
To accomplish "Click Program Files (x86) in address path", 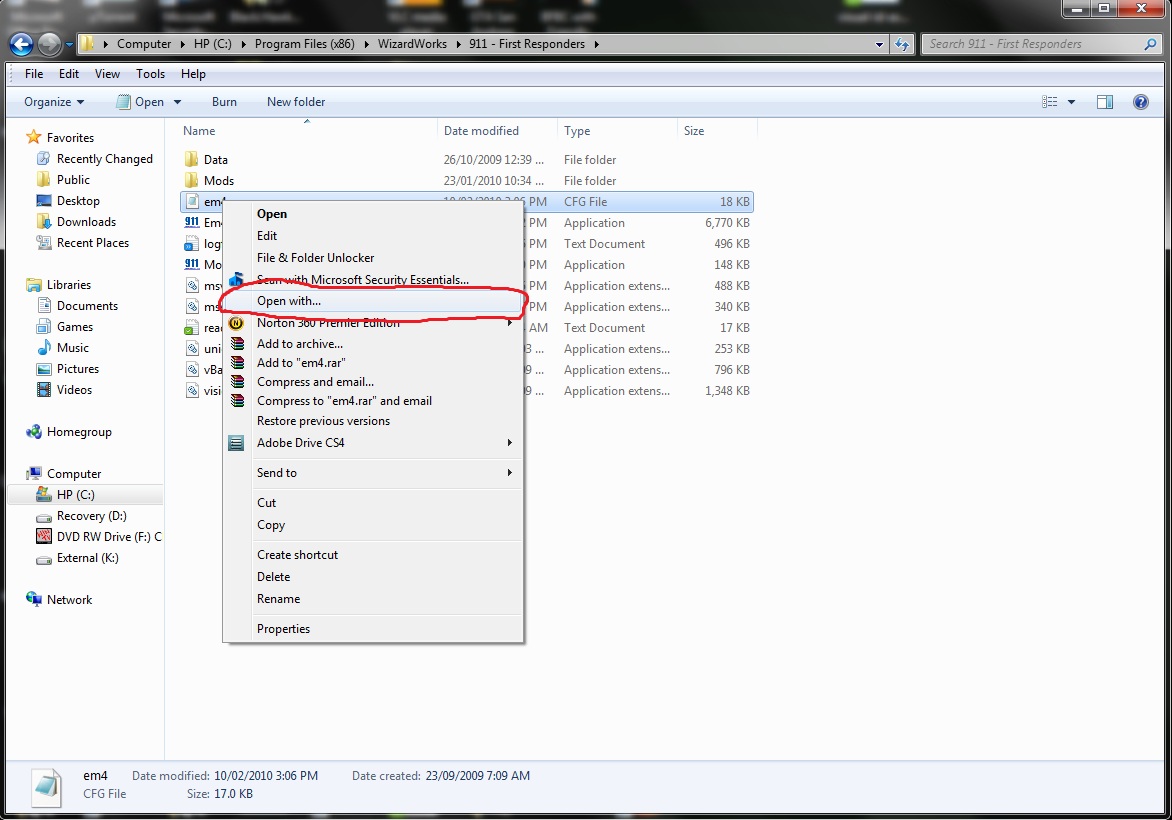I will point(304,44).
